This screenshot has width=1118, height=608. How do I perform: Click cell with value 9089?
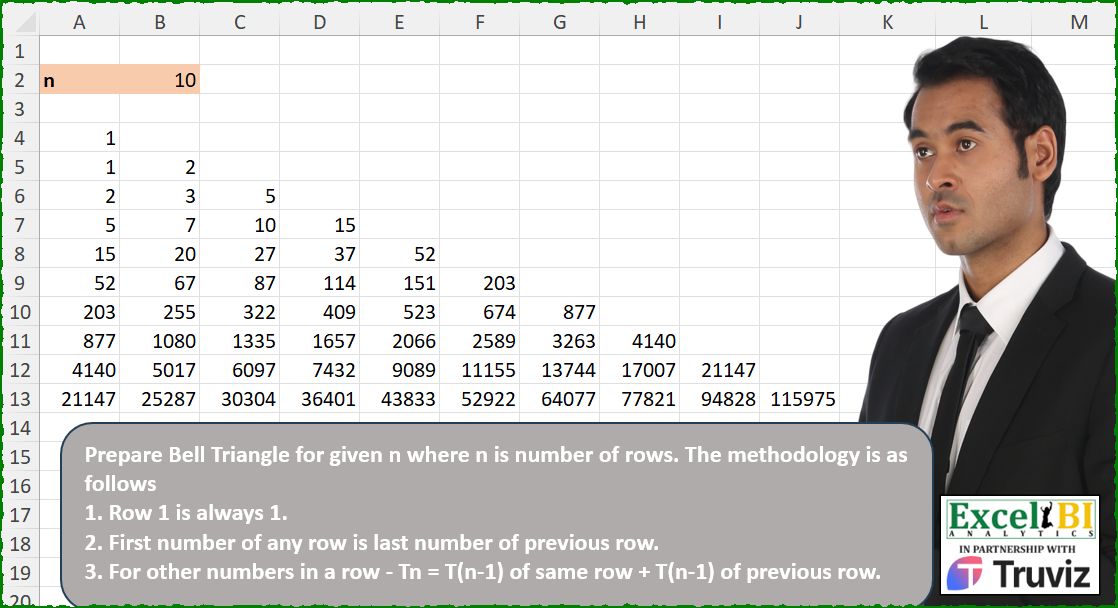[399, 370]
